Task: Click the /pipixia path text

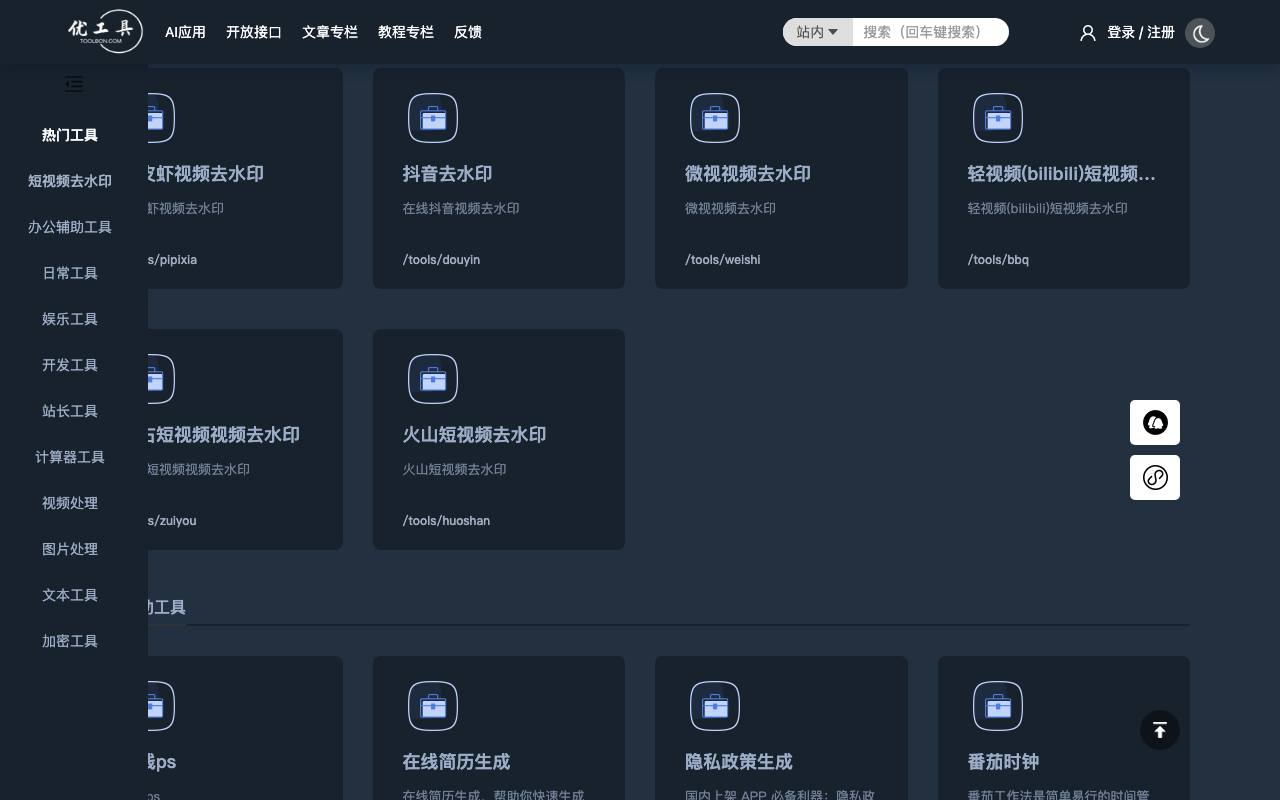Action: (173, 260)
